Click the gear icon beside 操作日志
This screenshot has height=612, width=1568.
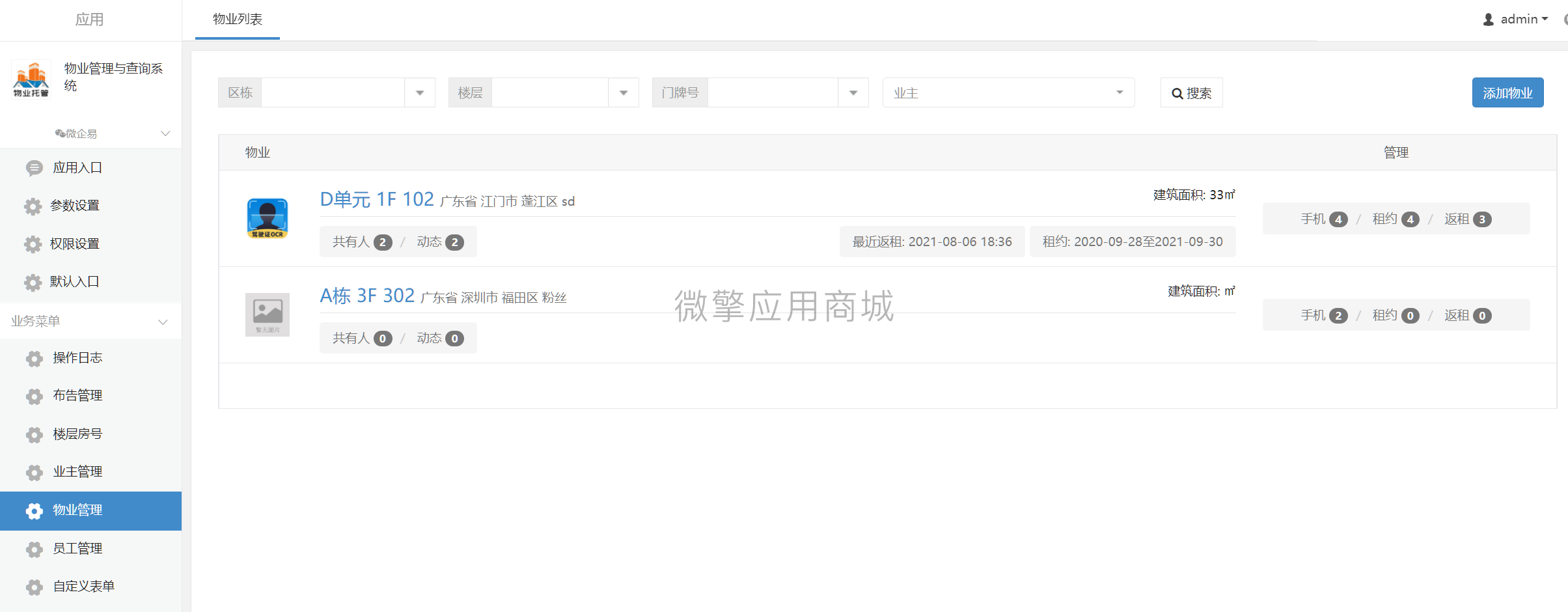[34, 358]
